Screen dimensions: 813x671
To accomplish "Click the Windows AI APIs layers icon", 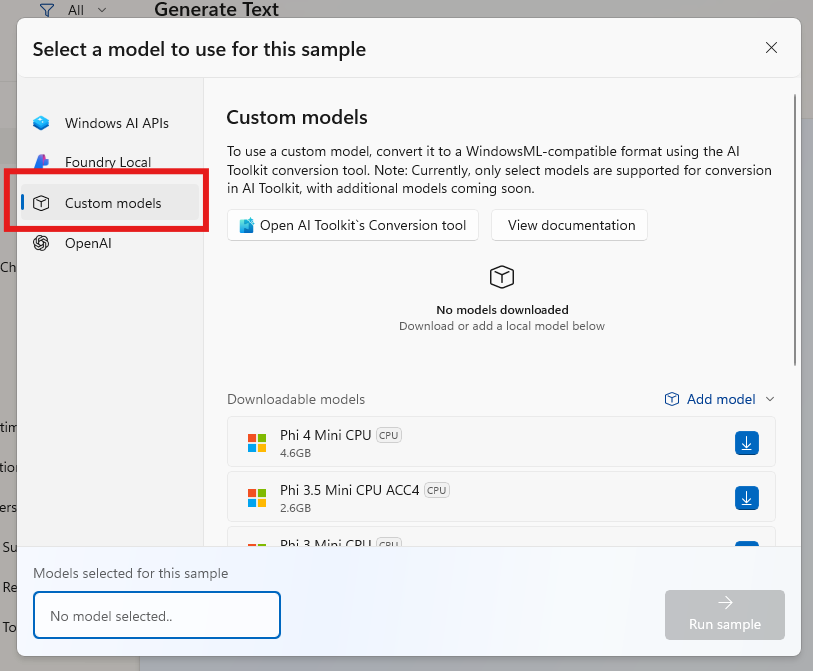I will (40, 123).
